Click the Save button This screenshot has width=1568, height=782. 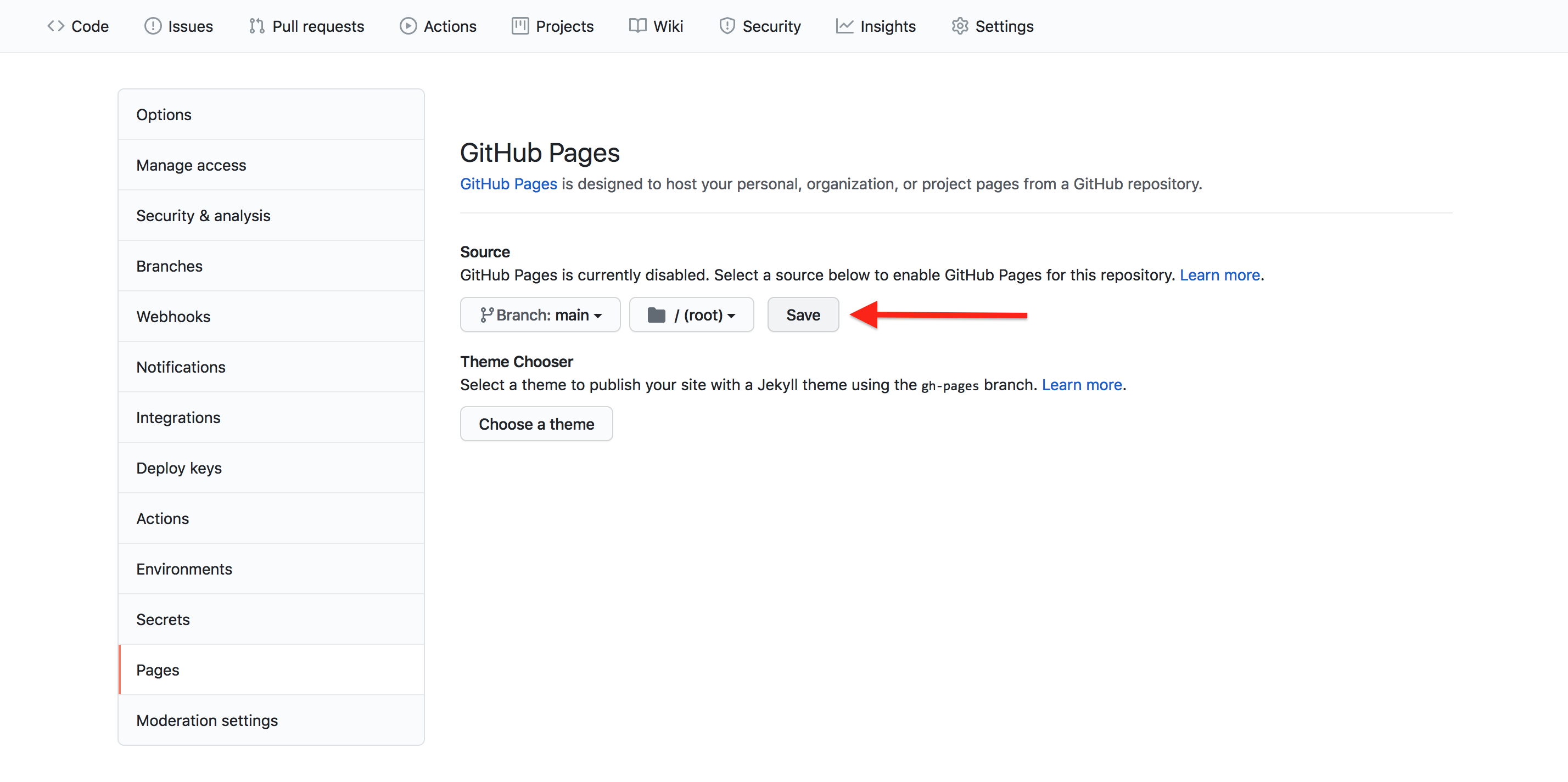pyautogui.click(x=803, y=314)
